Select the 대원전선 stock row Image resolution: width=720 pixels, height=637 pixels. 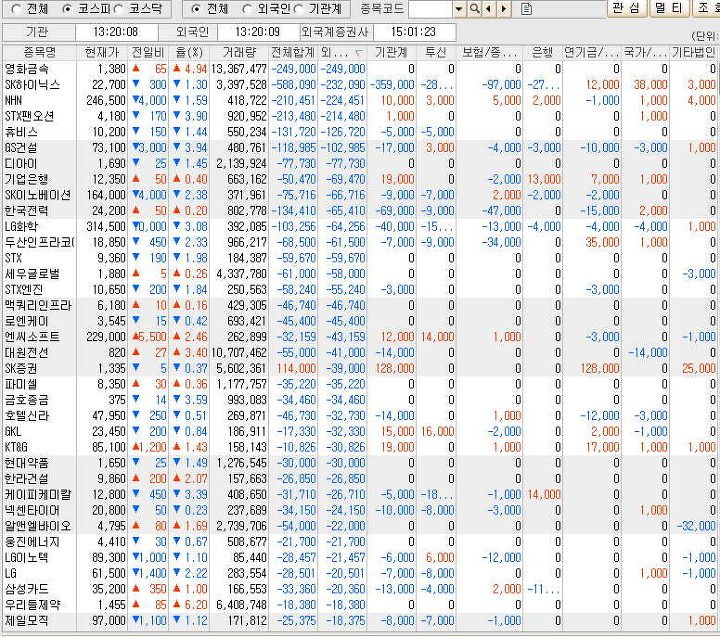coord(360,353)
